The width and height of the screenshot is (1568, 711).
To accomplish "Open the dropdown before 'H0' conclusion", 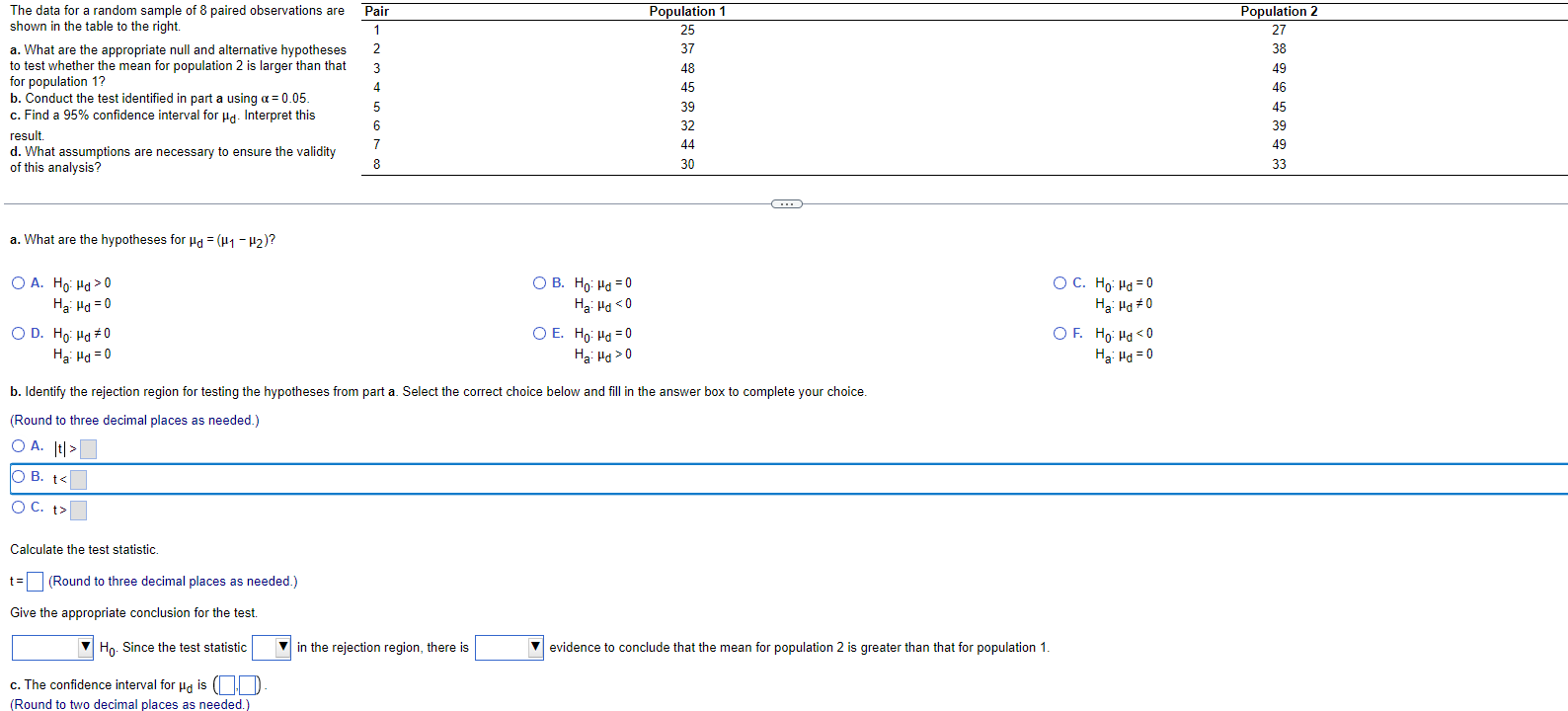I will (x=52, y=648).
